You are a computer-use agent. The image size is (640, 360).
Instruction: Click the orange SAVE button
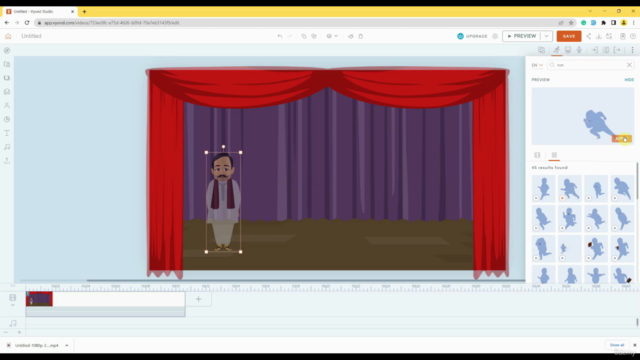pos(569,36)
